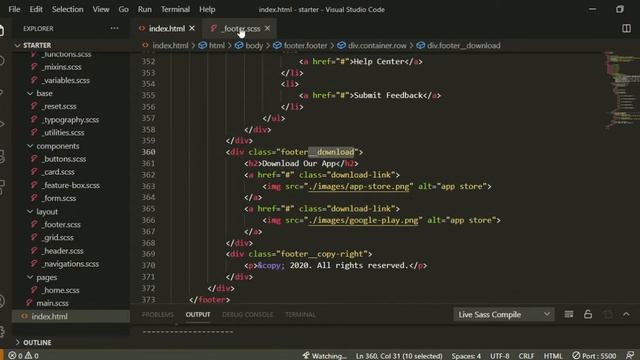Open the File menu
The width and height of the screenshot is (640, 360).
[x=14, y=9]
